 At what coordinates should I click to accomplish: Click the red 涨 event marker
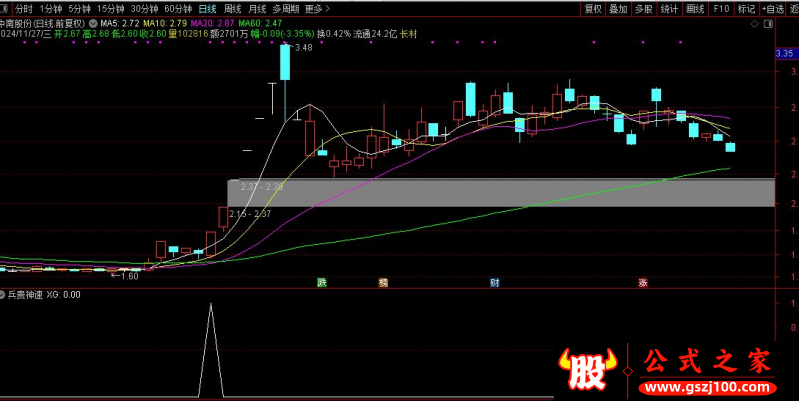(x=643, y=282)
